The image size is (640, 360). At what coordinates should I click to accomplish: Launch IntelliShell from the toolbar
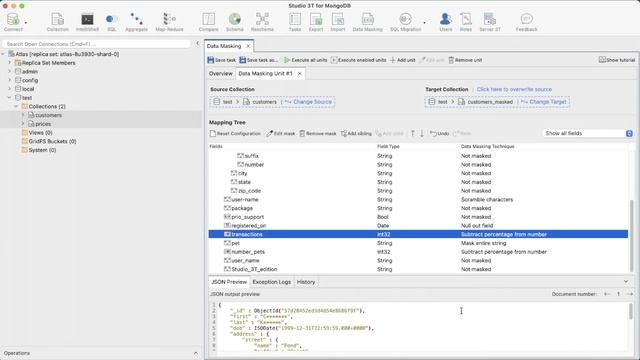87,22
